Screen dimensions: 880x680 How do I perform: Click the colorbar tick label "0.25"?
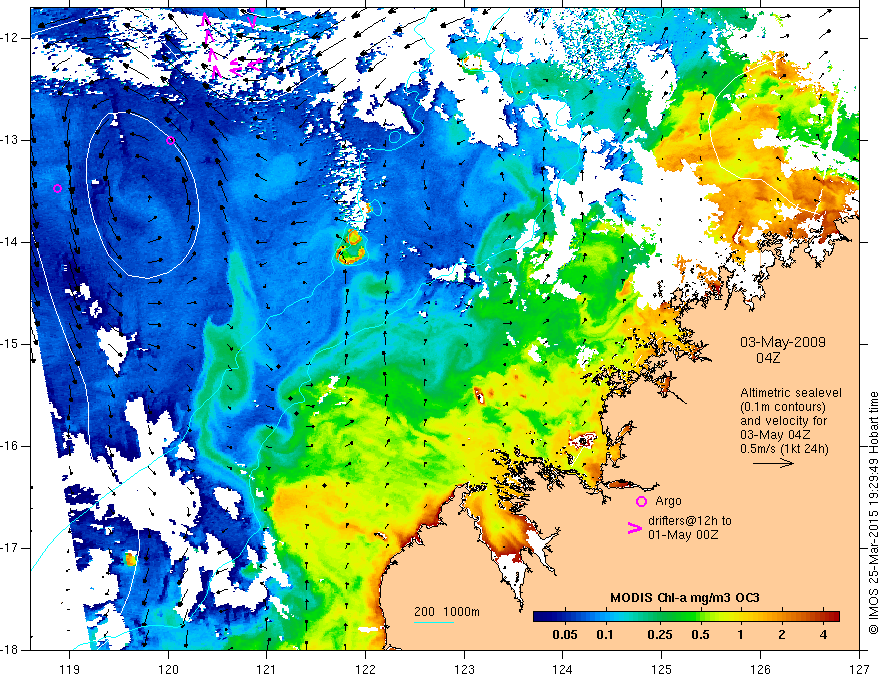click(660, 635)
